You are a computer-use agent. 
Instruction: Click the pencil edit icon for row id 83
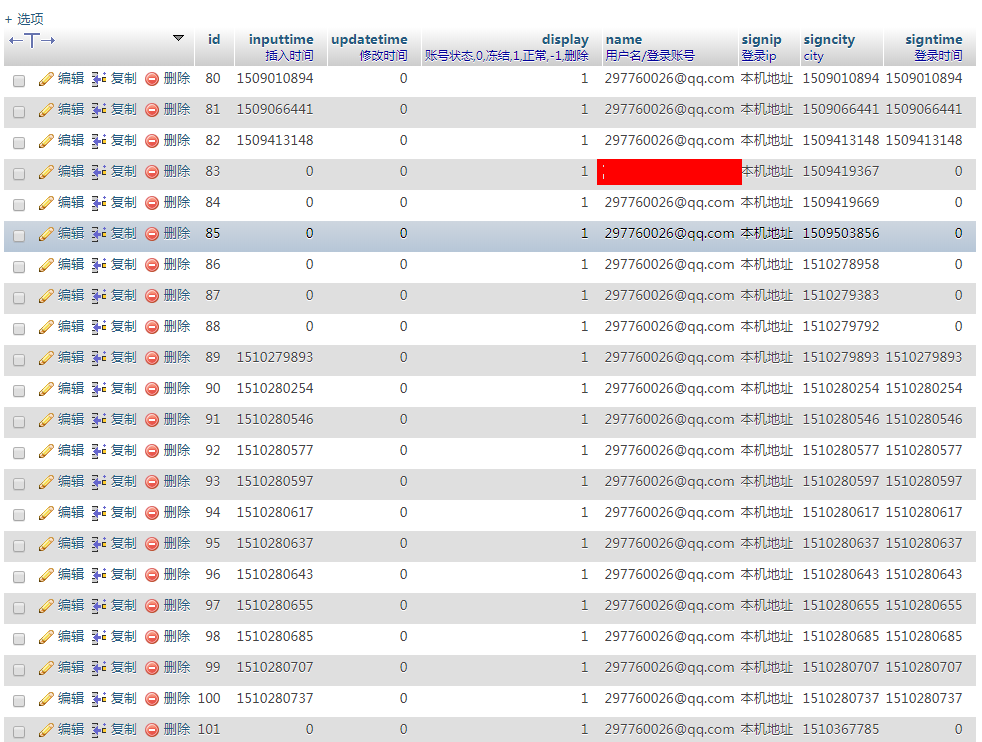(x=46, y=172)
